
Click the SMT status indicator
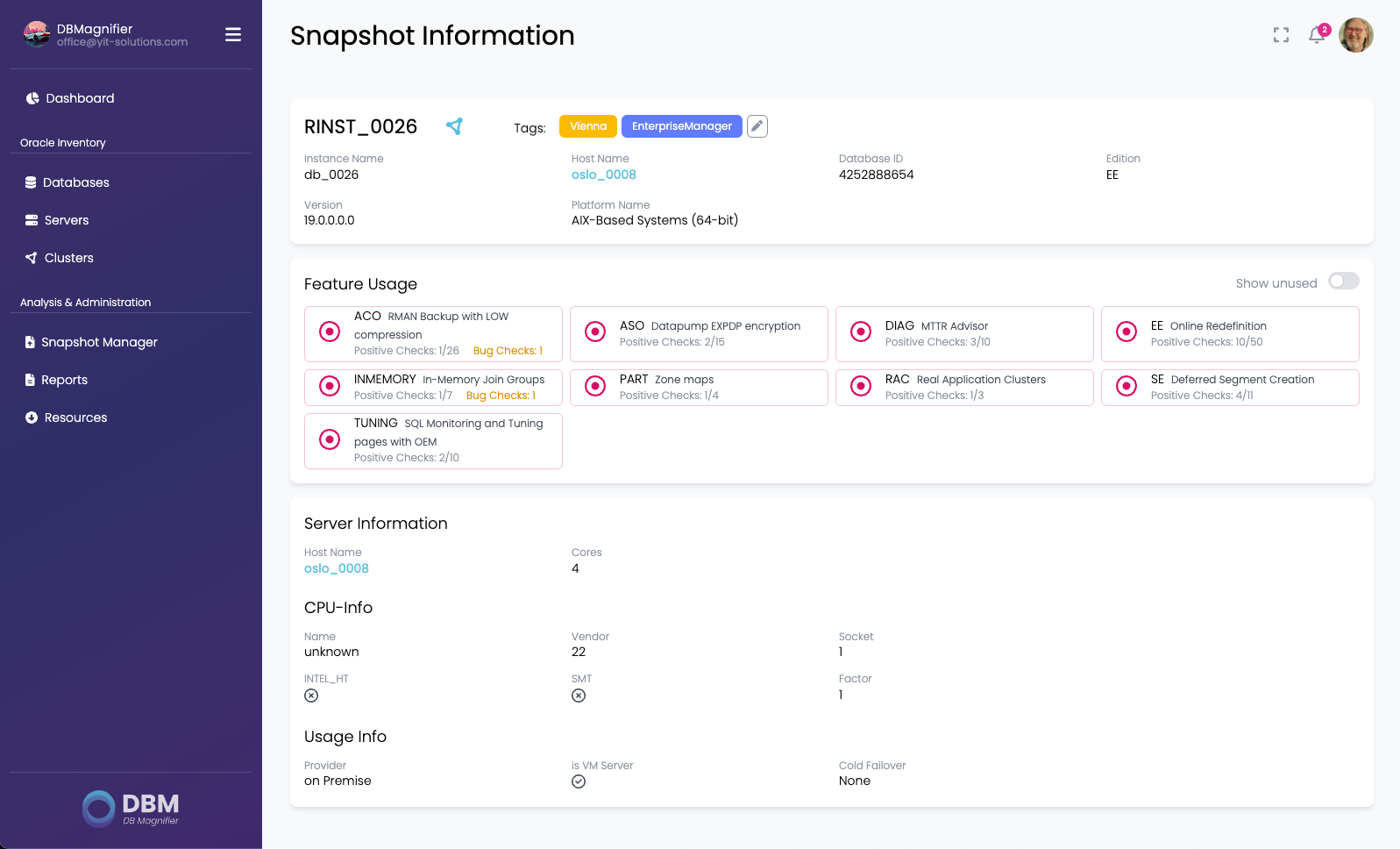(x=579, y=696)
